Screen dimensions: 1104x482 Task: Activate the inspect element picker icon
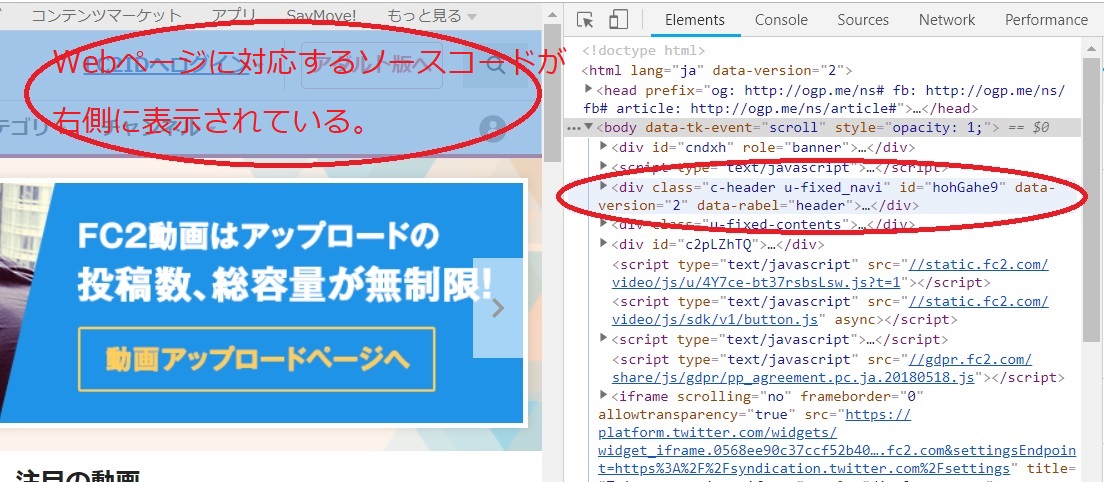click(x=585, y=20)
